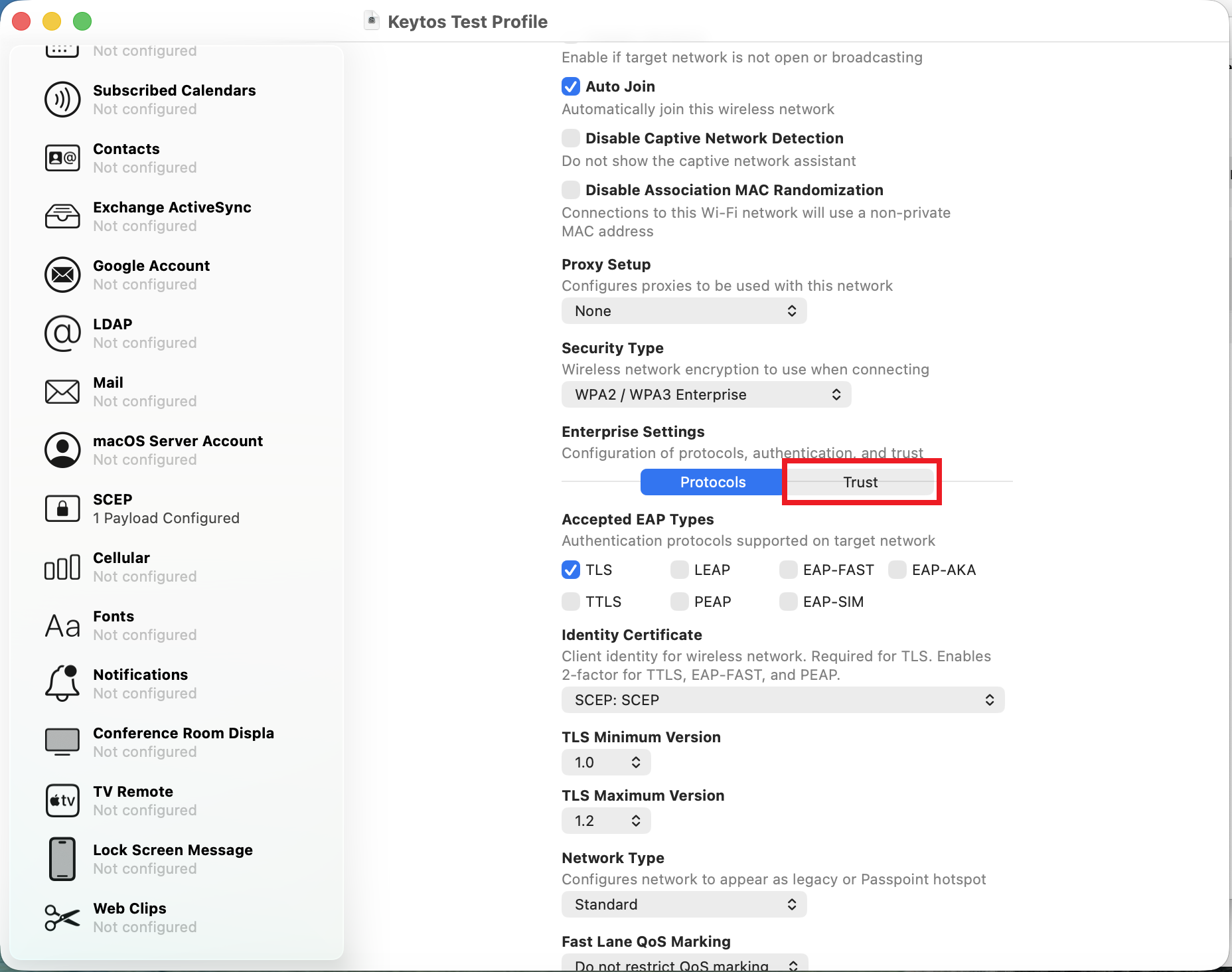Open the Fonts Aa icon

click(x=62, y=625)
